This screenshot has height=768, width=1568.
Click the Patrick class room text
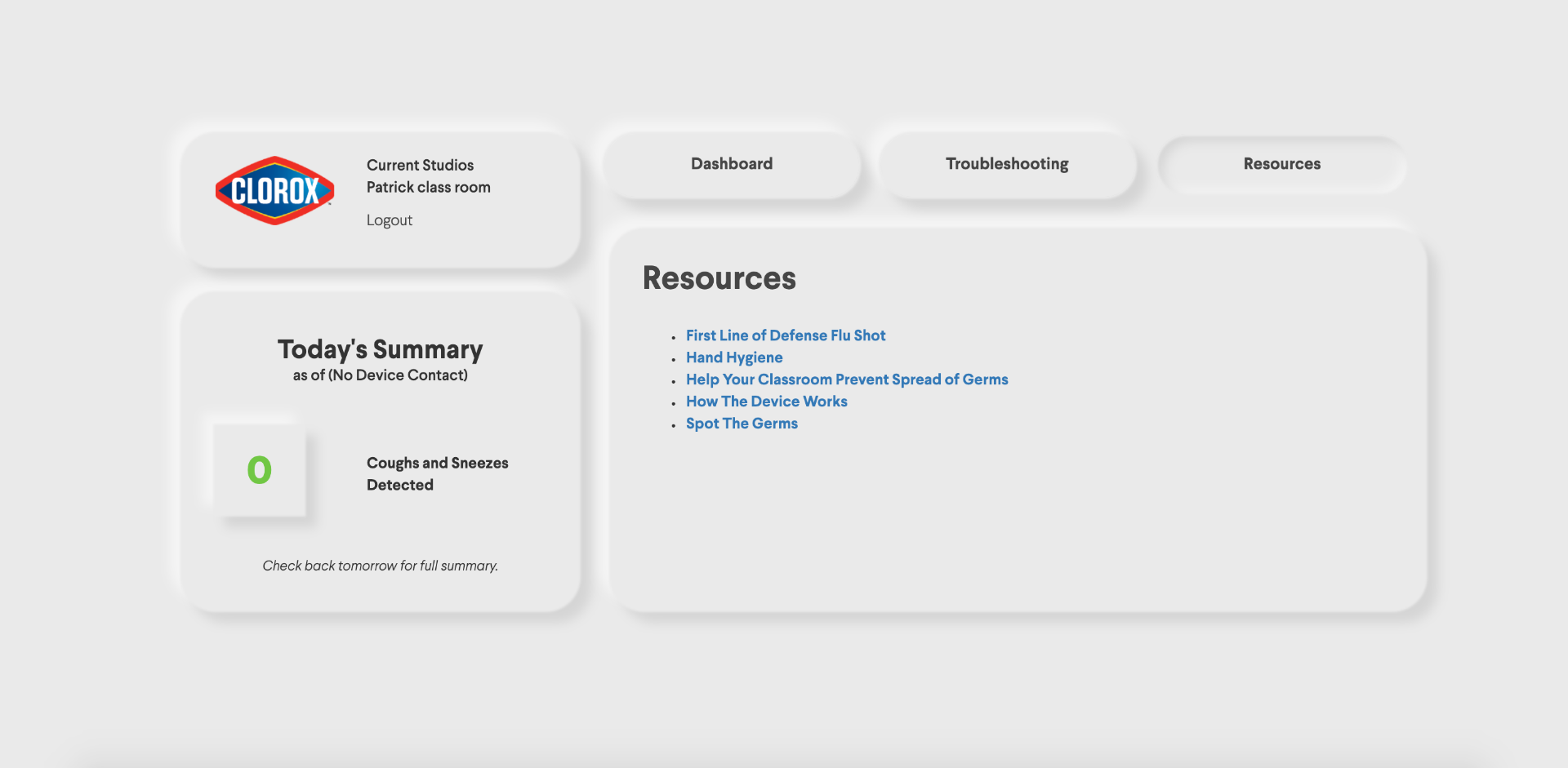428,187
